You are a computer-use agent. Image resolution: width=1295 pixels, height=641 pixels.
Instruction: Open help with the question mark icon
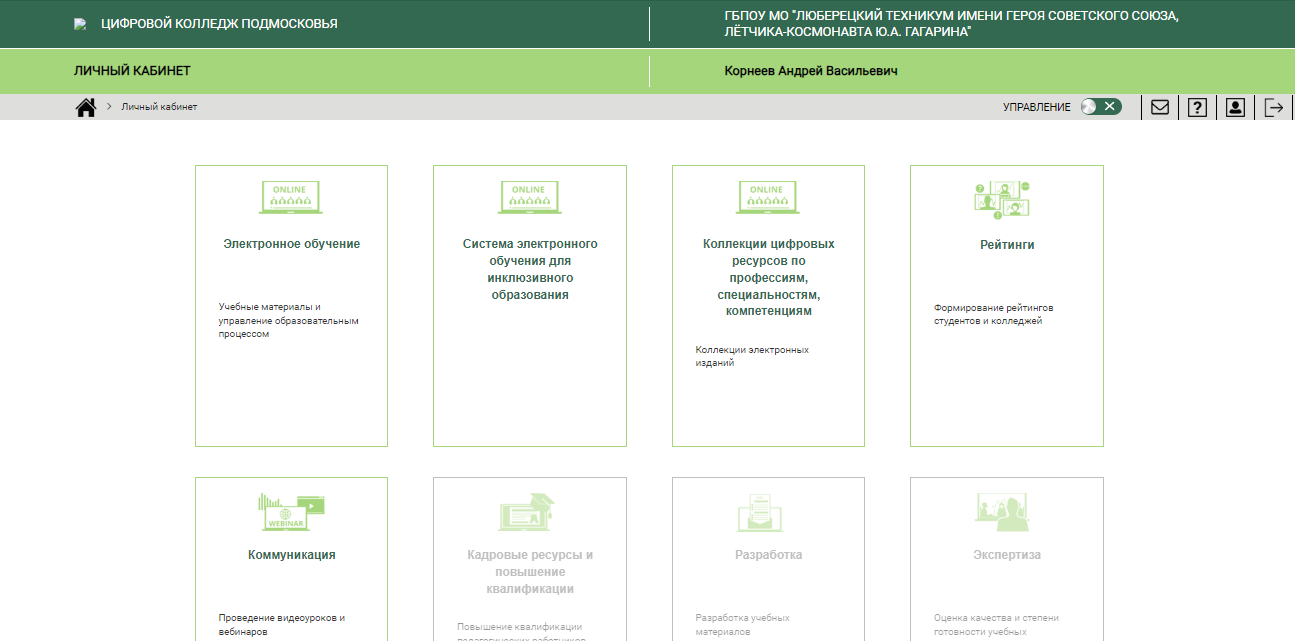click(x=1197, y=107)
